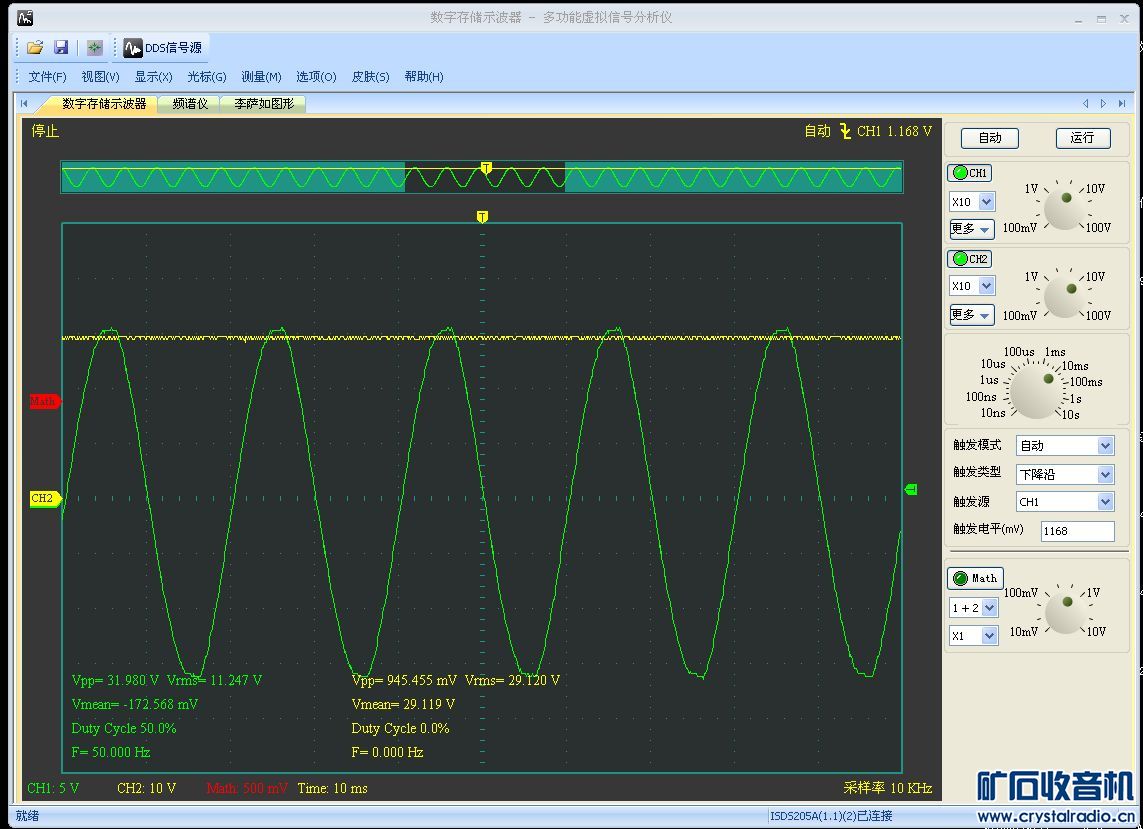1143x829 pixels.
Task: Click the red Math channel marker
Action: coord(44,401)
